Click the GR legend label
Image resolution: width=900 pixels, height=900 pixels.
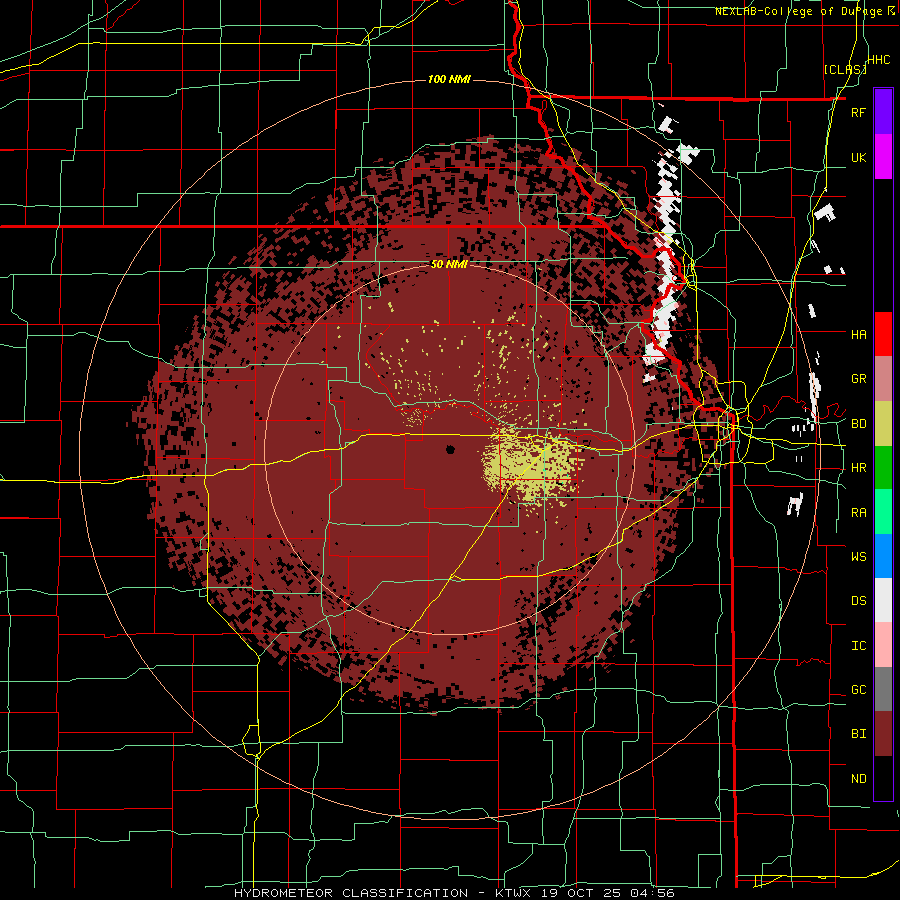click(x=858, y=379)
